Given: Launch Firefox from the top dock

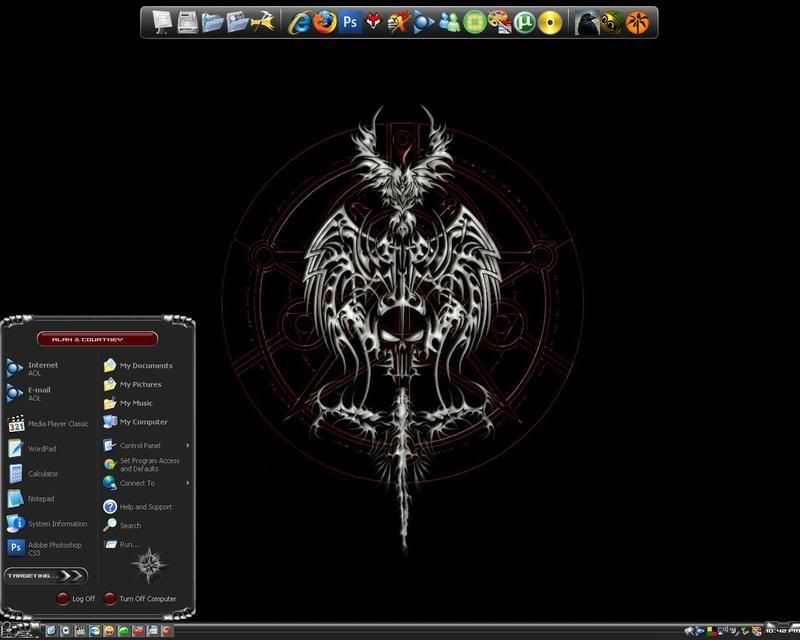Looking at the screenshot, I should [324, 22].
